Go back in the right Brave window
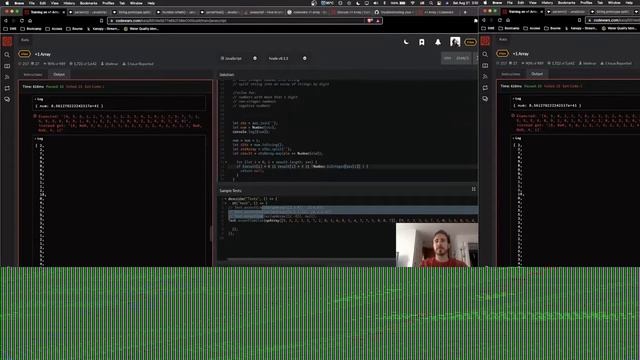The image size is (640, 360). click(484, 20)
